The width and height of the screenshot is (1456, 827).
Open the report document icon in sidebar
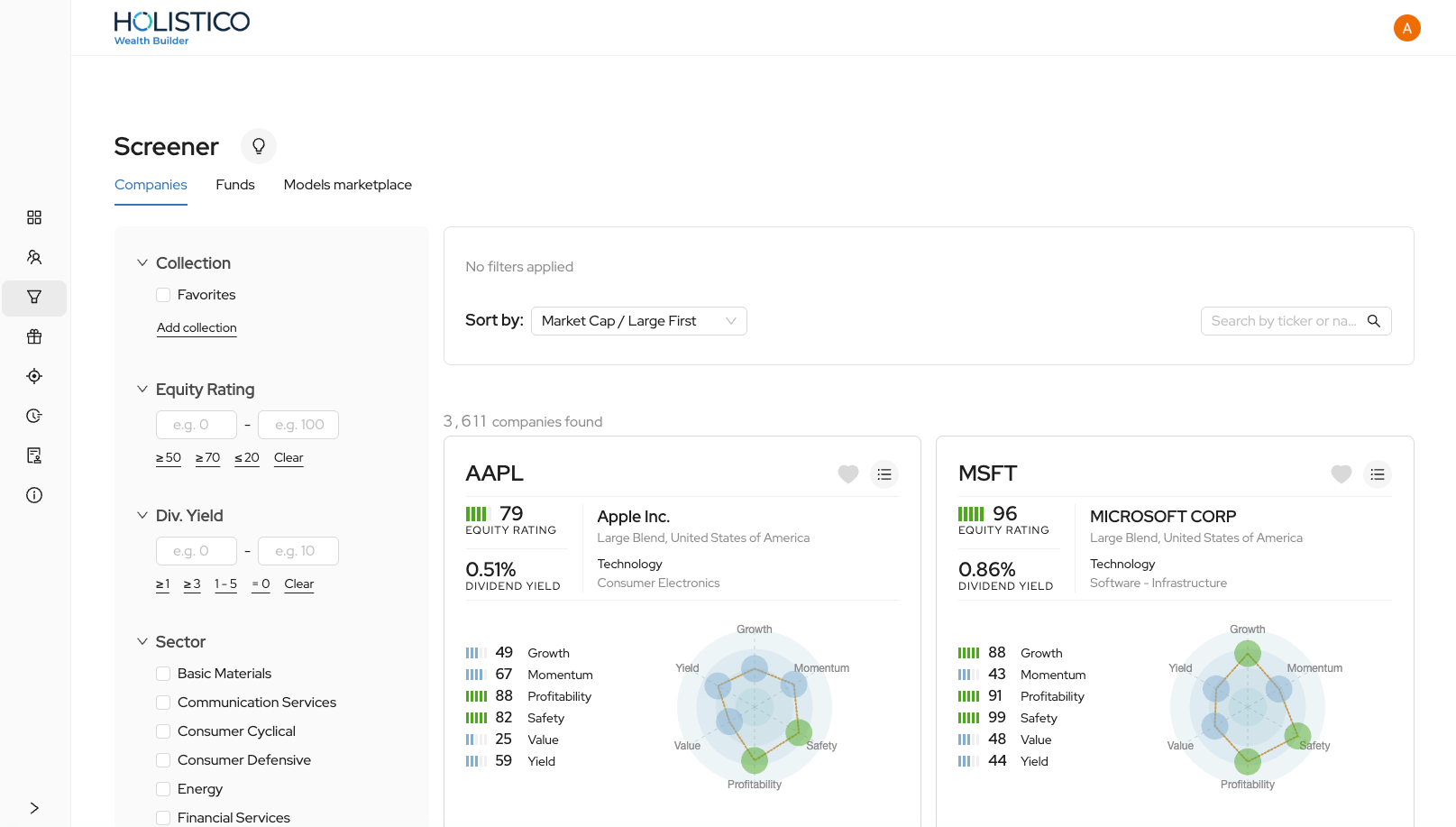point(34,455)
